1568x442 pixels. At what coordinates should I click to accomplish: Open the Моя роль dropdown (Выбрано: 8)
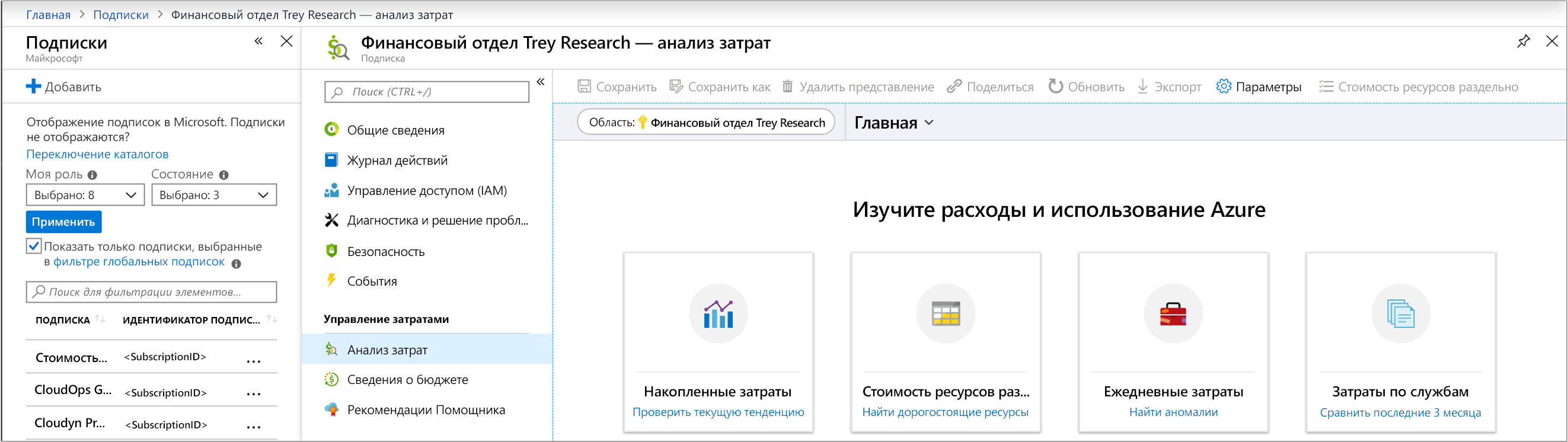tap(85, 195)
